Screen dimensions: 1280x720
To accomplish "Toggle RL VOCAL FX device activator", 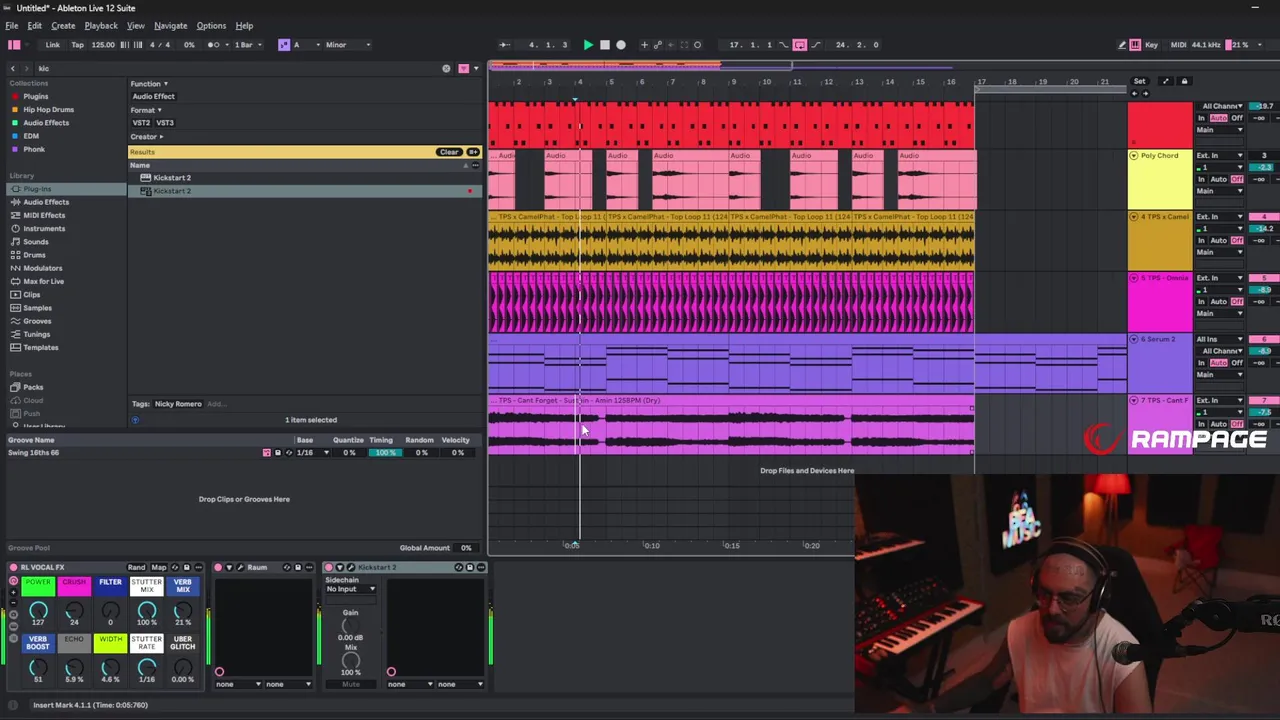I will coord(13,567).
